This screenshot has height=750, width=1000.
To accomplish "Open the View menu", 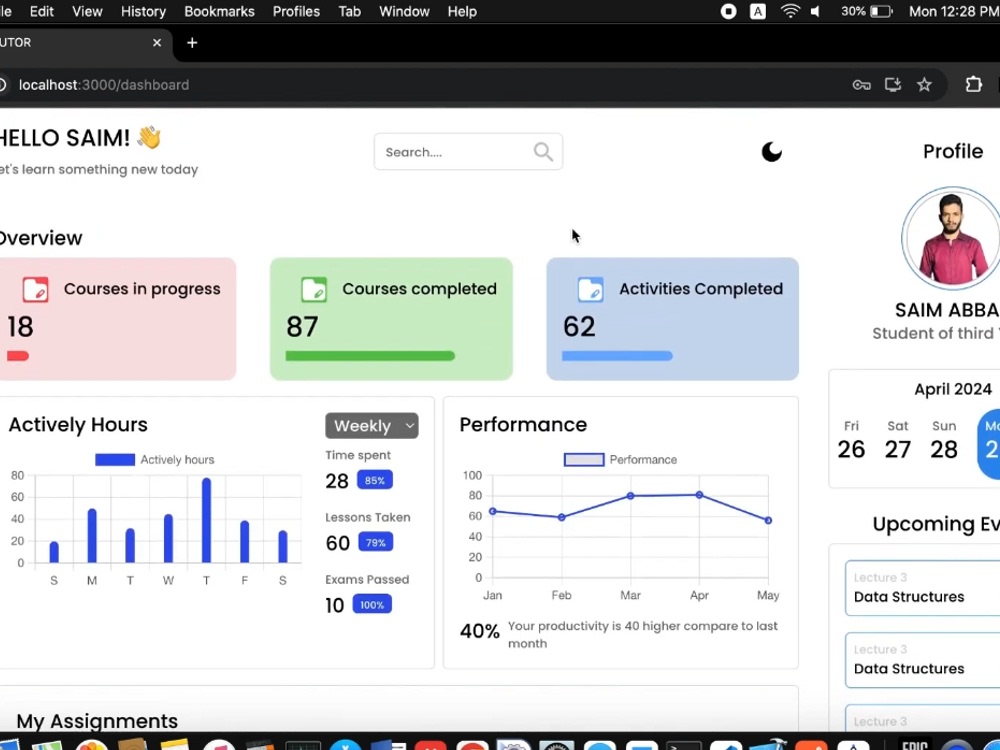I will pyautogui.click(x=87, y=11).
